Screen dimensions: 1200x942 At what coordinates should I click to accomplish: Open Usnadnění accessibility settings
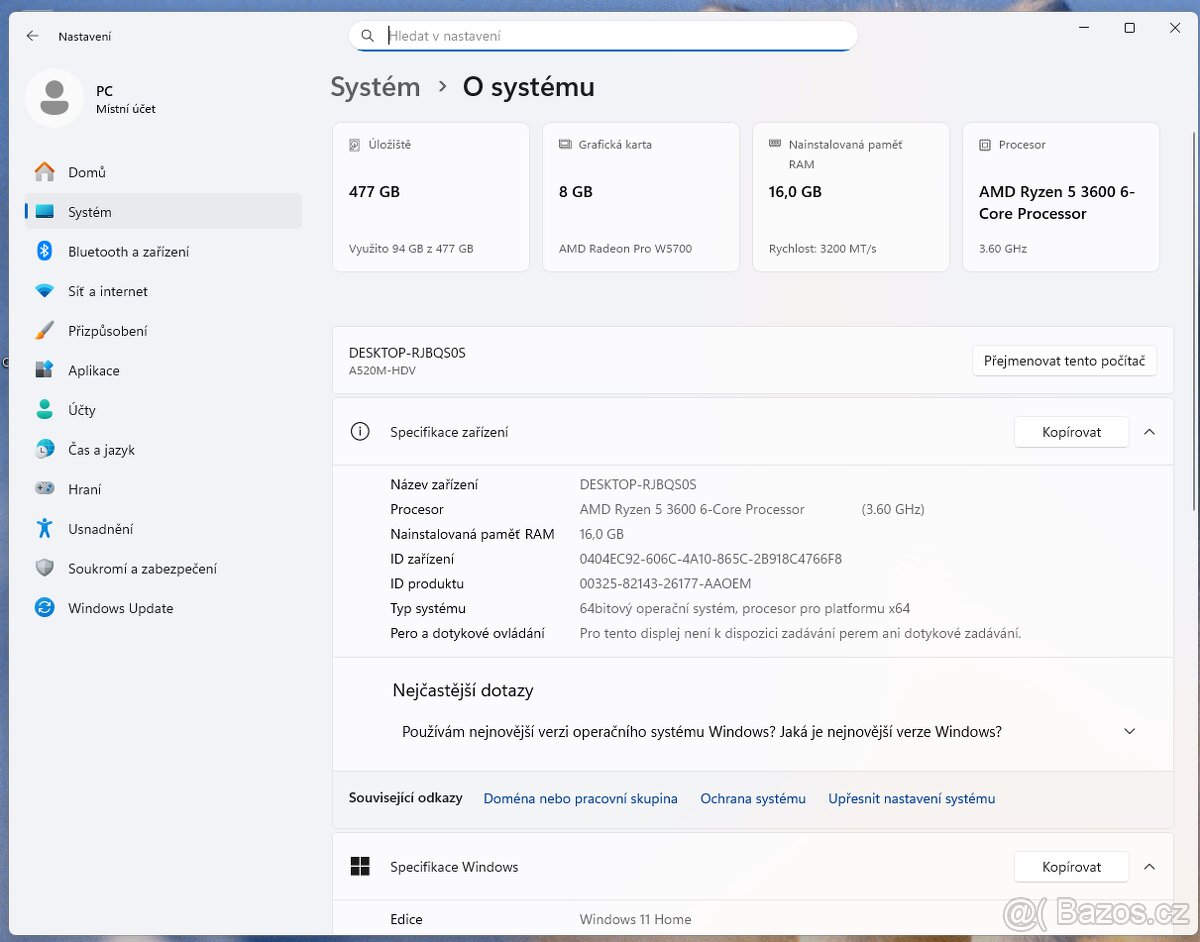coord(100,528)
